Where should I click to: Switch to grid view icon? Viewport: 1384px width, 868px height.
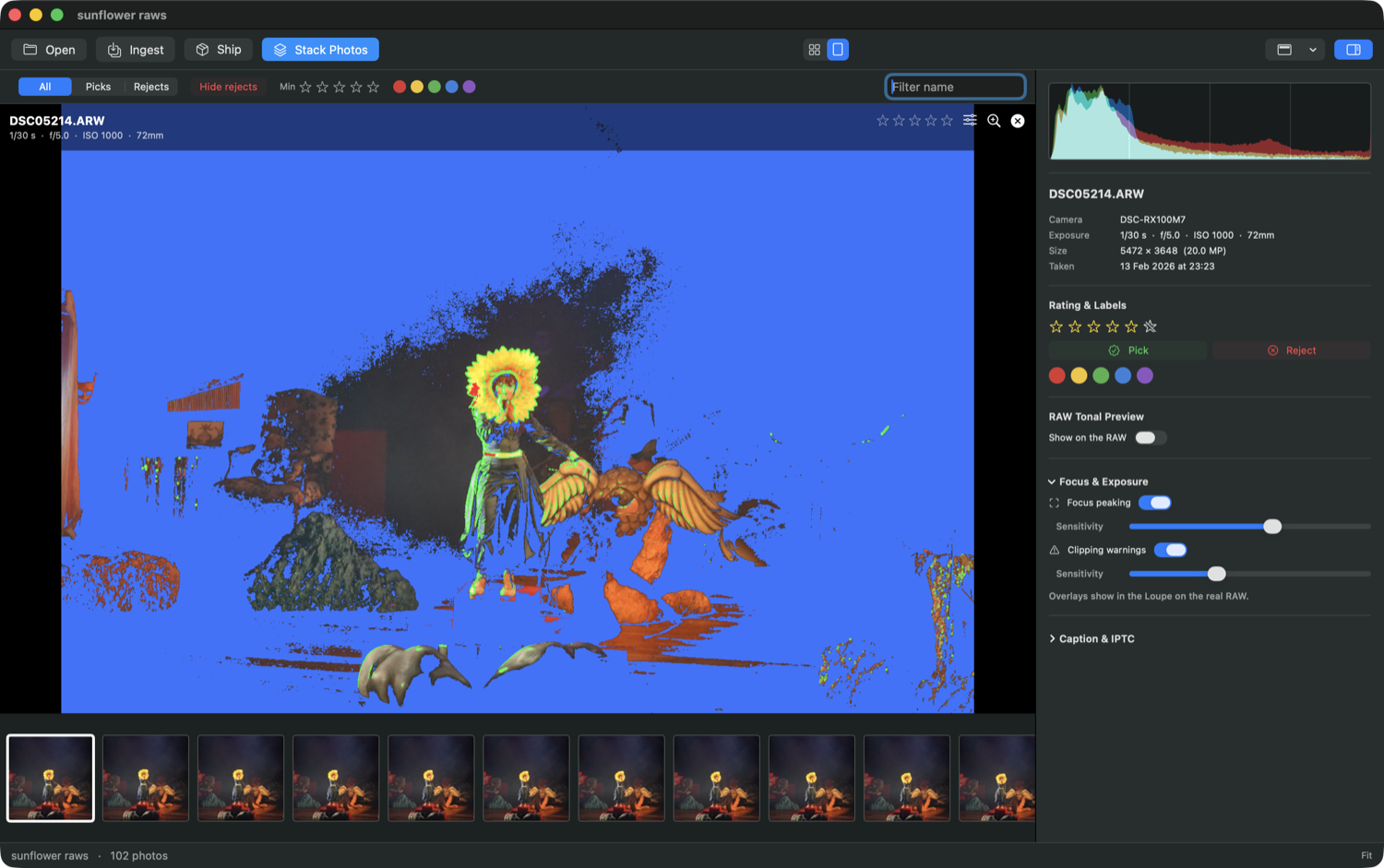point(814,50)
